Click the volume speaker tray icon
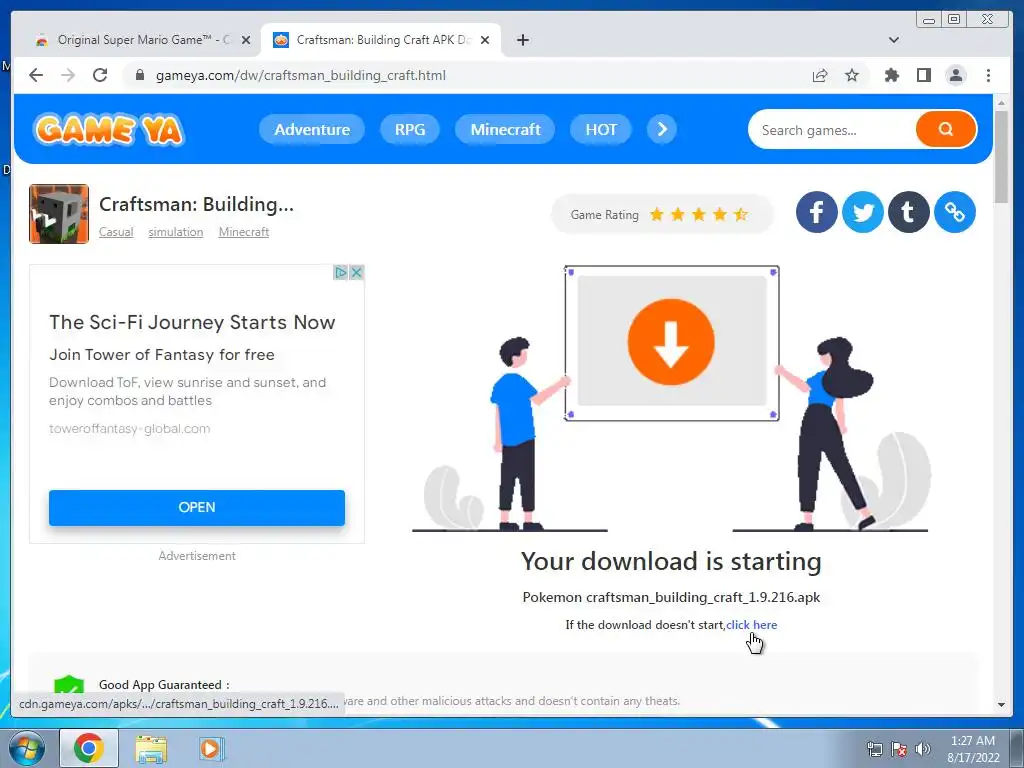This screenshot has width=1024, height=768. coord(922,749)
